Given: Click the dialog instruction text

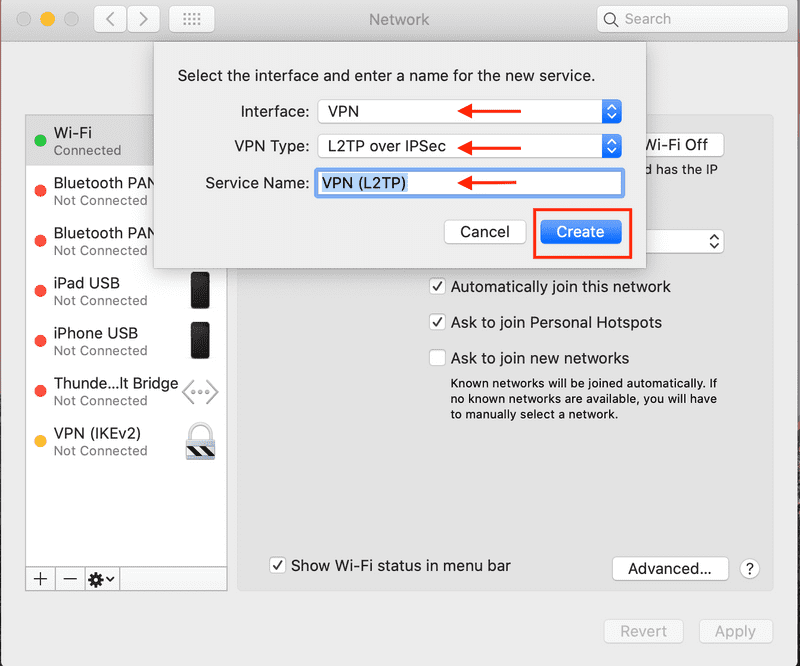Looking at the screenshot, I should pos(386,76).
